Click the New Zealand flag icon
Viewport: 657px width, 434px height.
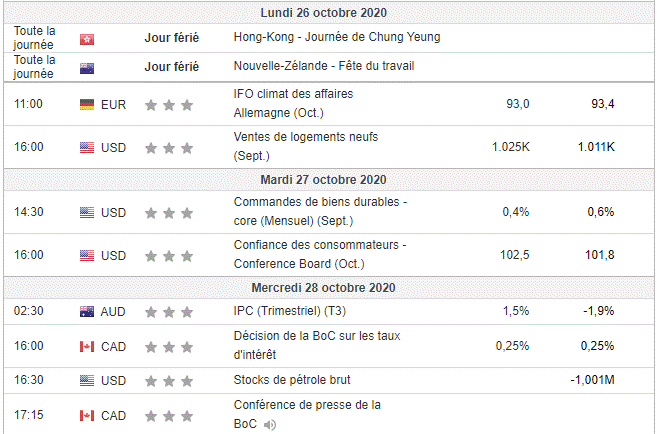(87, 66)
